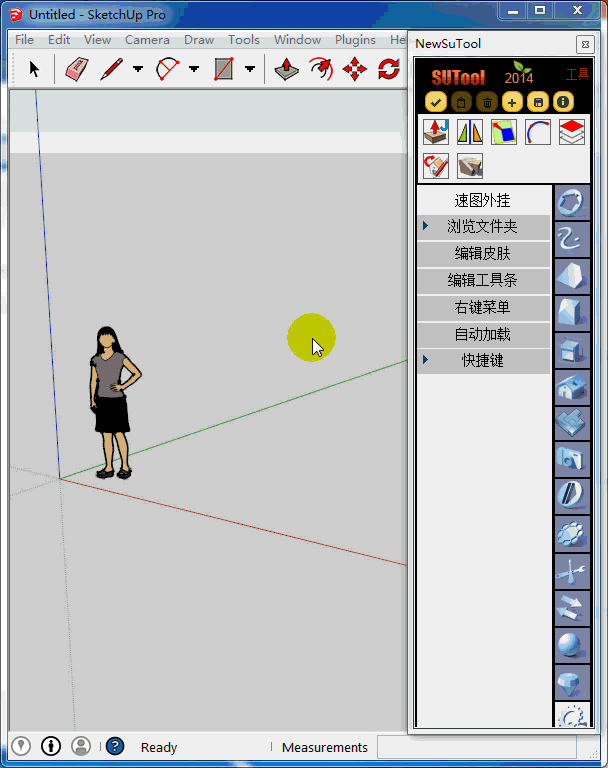Open the beveled block category icon
The width and height of the screenshot is (608, 768).
[572, 313]
